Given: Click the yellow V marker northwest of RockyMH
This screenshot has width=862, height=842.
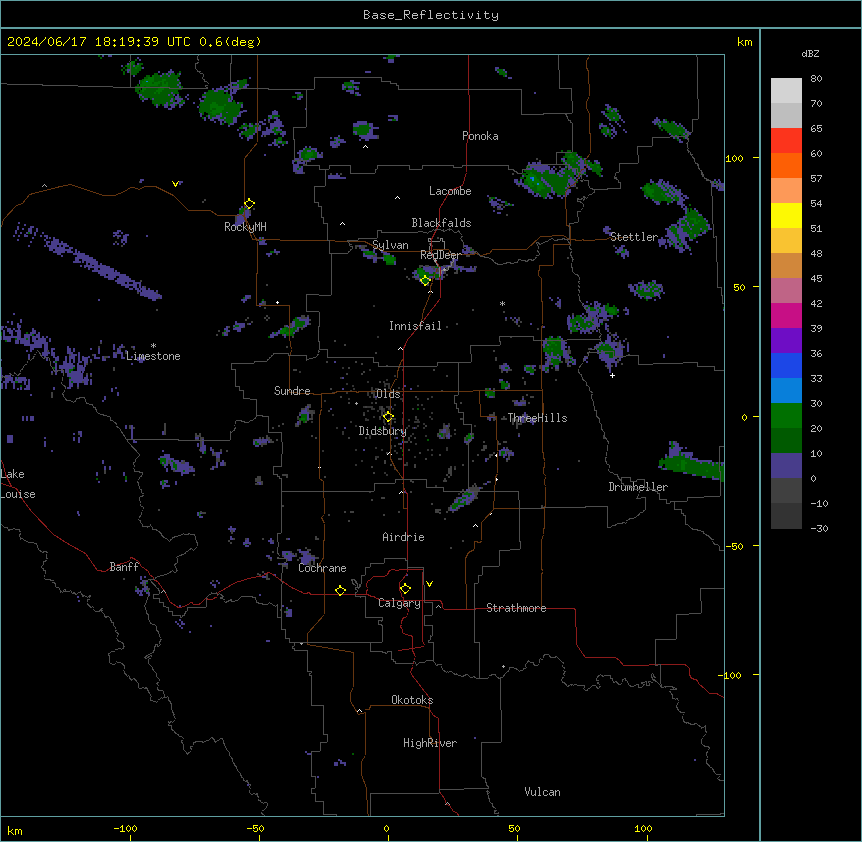Looking at the screenshot, I should point(175,184).
